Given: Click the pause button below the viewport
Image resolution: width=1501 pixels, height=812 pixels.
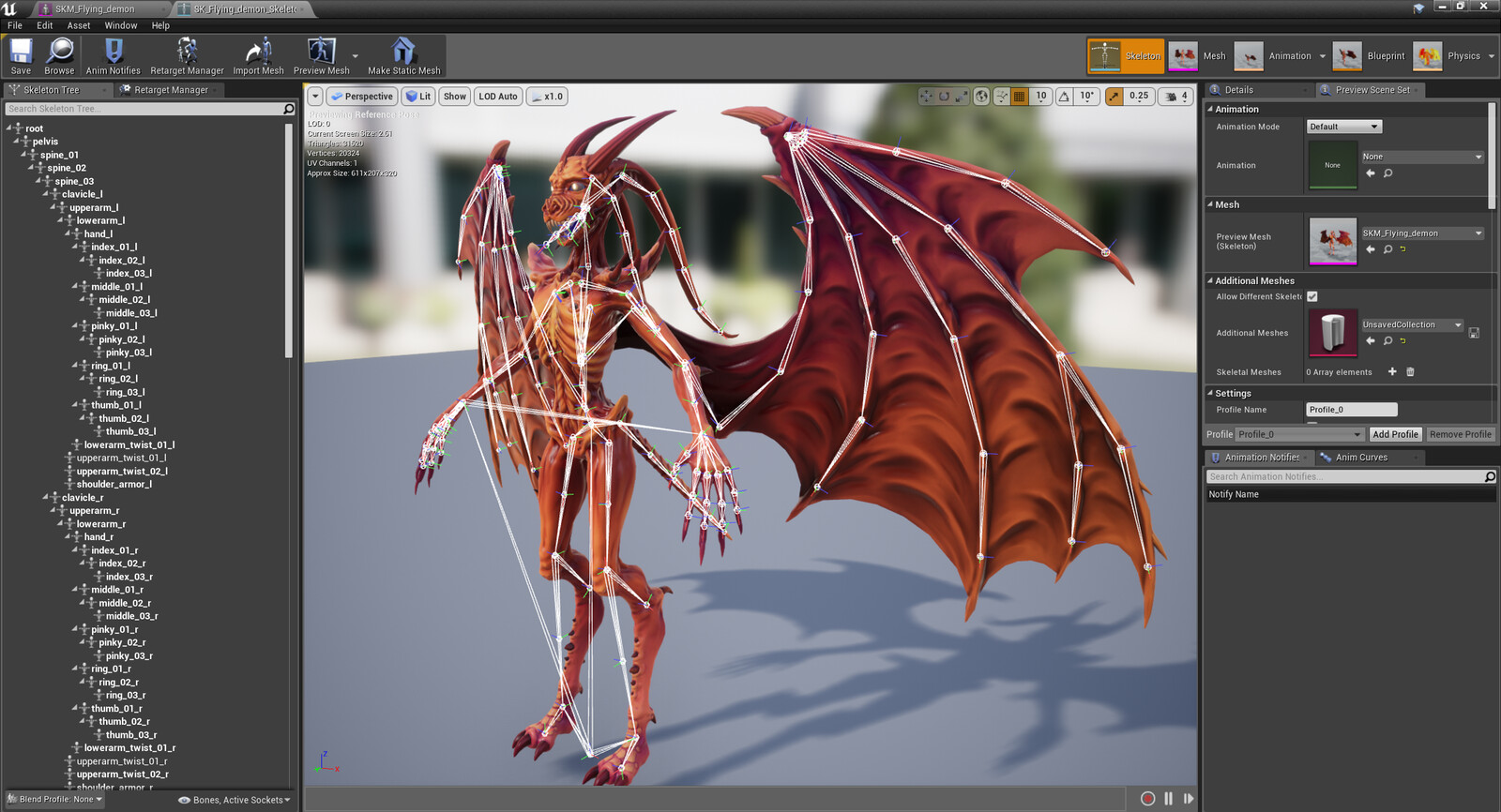Looking at the screenshot, I should [1168, 799].
